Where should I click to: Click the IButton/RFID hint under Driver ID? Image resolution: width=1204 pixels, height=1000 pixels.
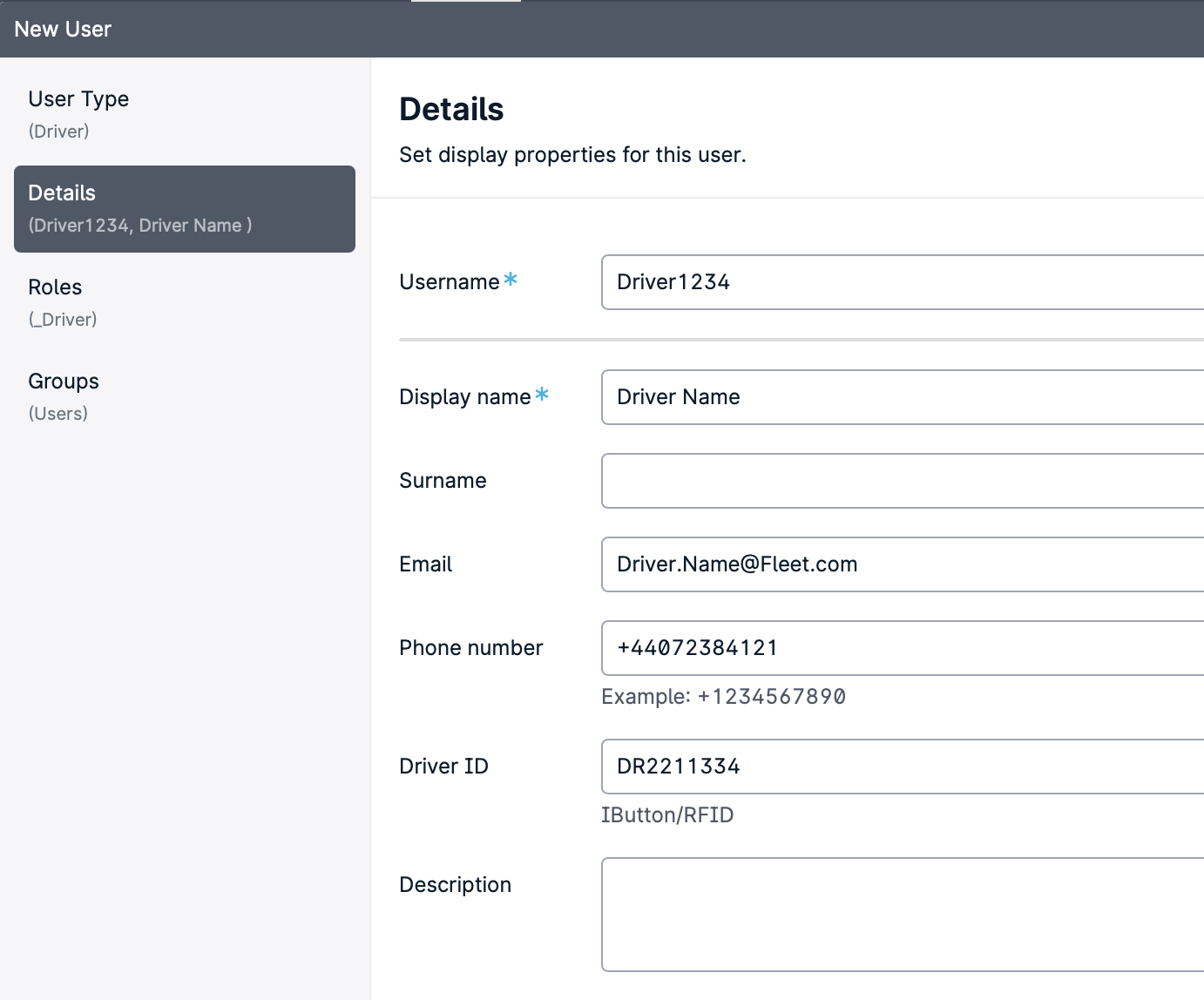click(x=667, y=815)
